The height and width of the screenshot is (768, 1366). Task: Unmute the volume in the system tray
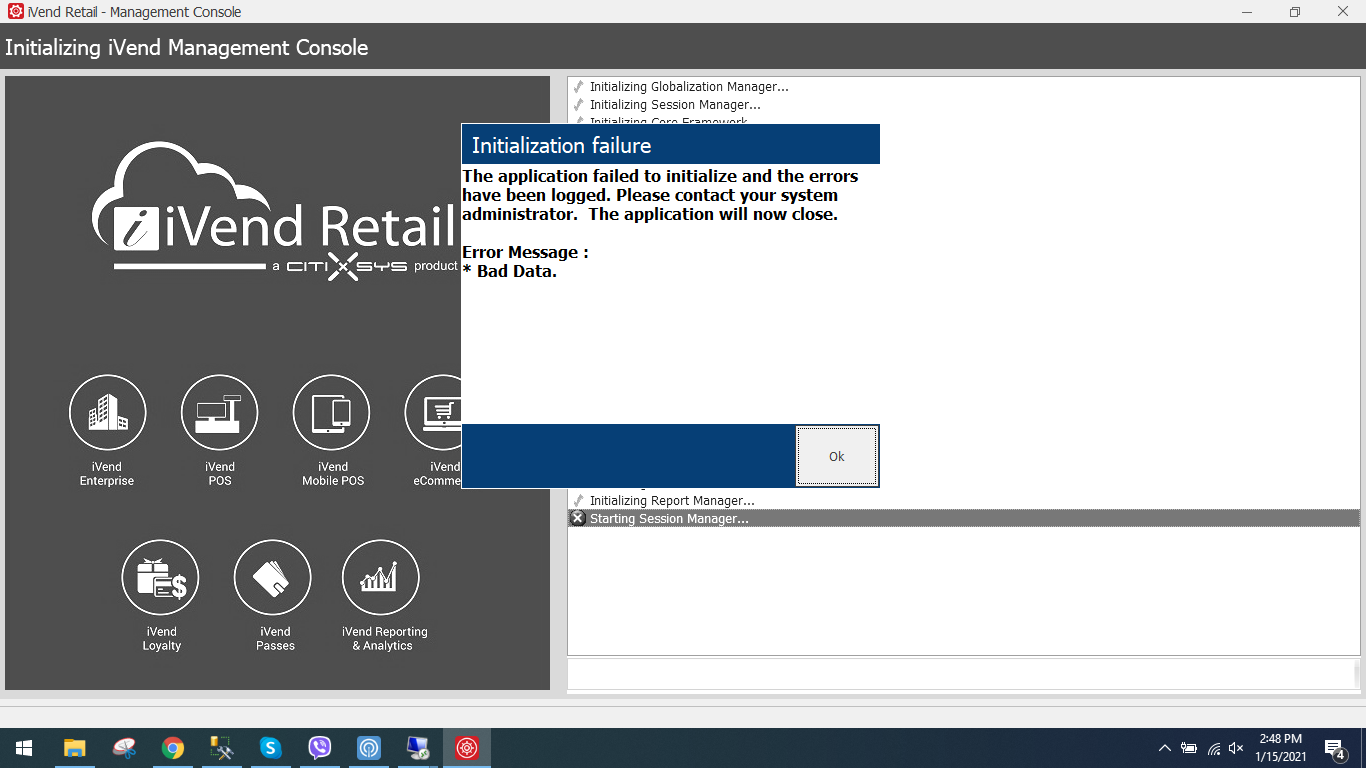tap(1236, 748)
